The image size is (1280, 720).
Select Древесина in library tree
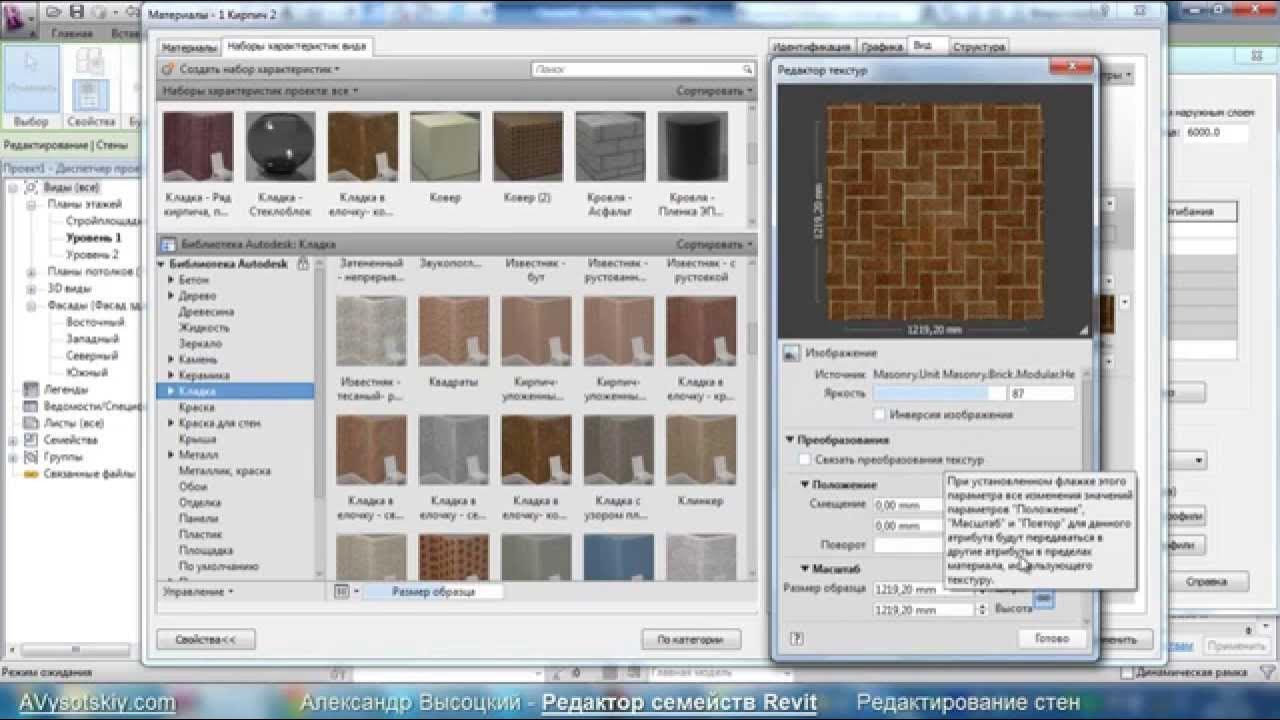(x=206, y=311)
